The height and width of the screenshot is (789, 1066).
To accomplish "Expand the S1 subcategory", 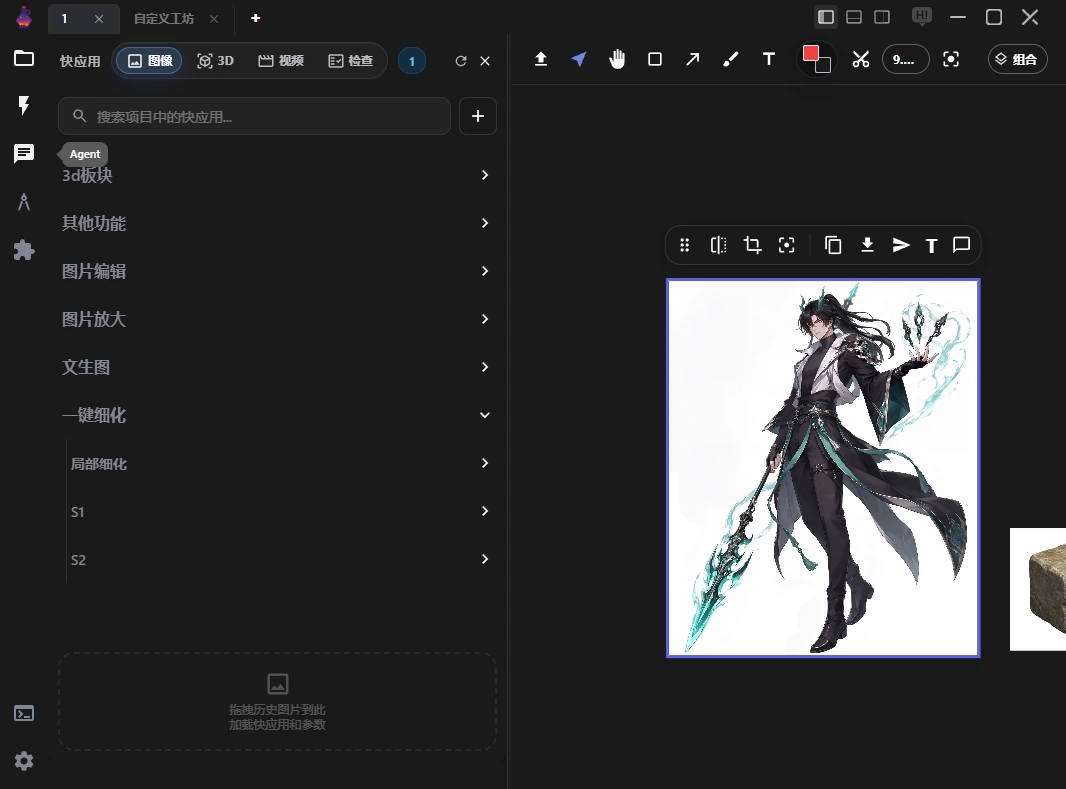I will coord(281,511).
